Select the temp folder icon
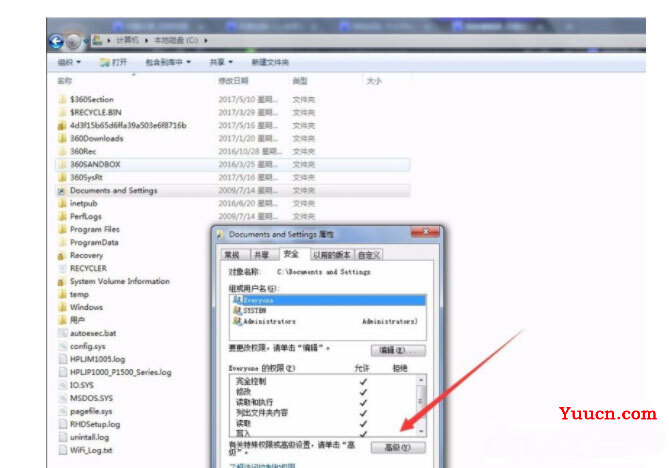This screenshot has width=669, height=468. [x=63, y=294]
